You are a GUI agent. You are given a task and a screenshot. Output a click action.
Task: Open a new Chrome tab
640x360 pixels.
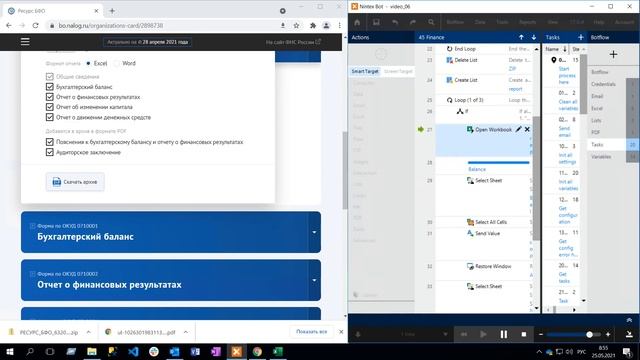tap(112, 11)
